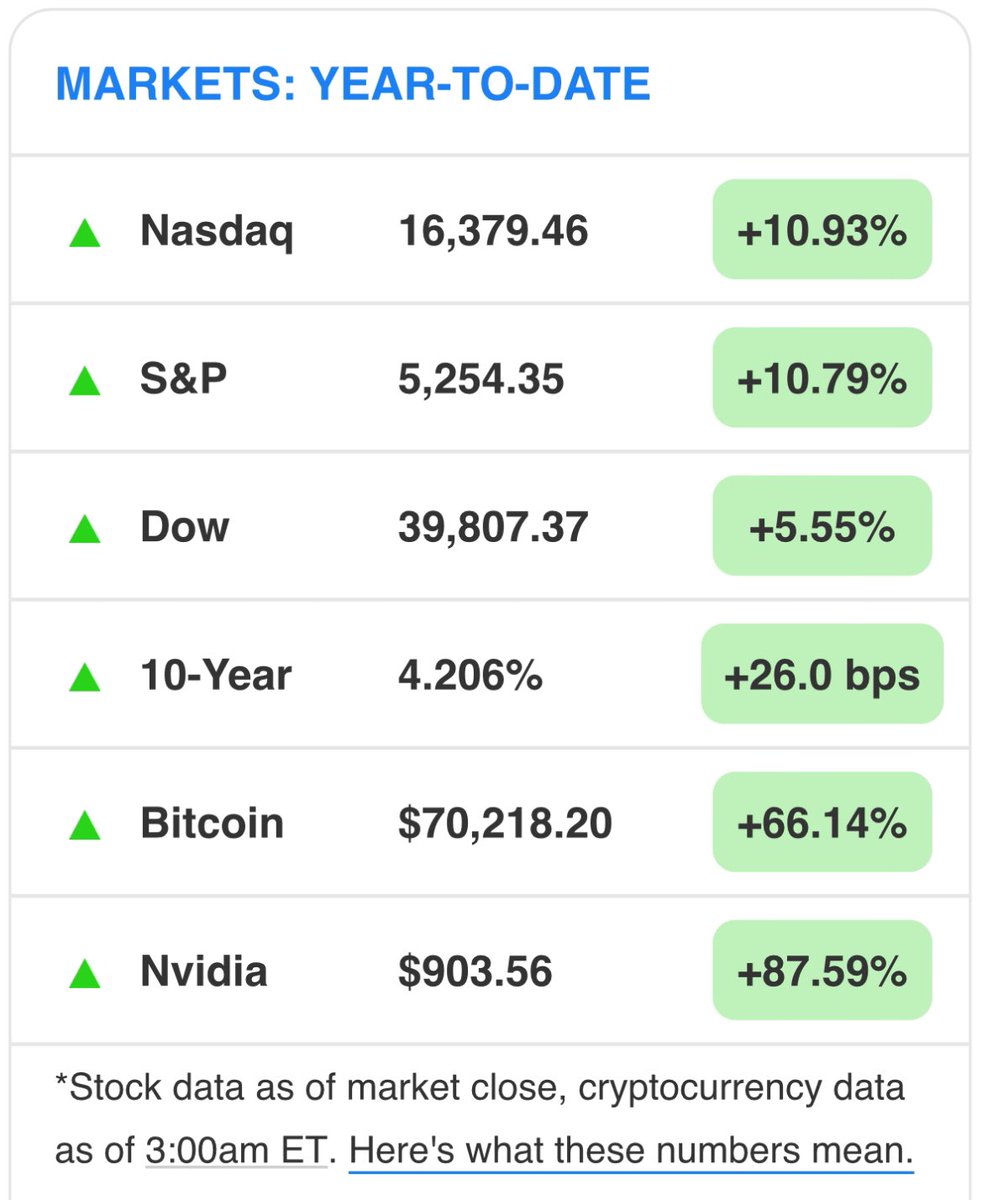Select the Nasdaq +10.93% badge
The width and height of the screenshot is (982, 1200).
pos(822,229)
